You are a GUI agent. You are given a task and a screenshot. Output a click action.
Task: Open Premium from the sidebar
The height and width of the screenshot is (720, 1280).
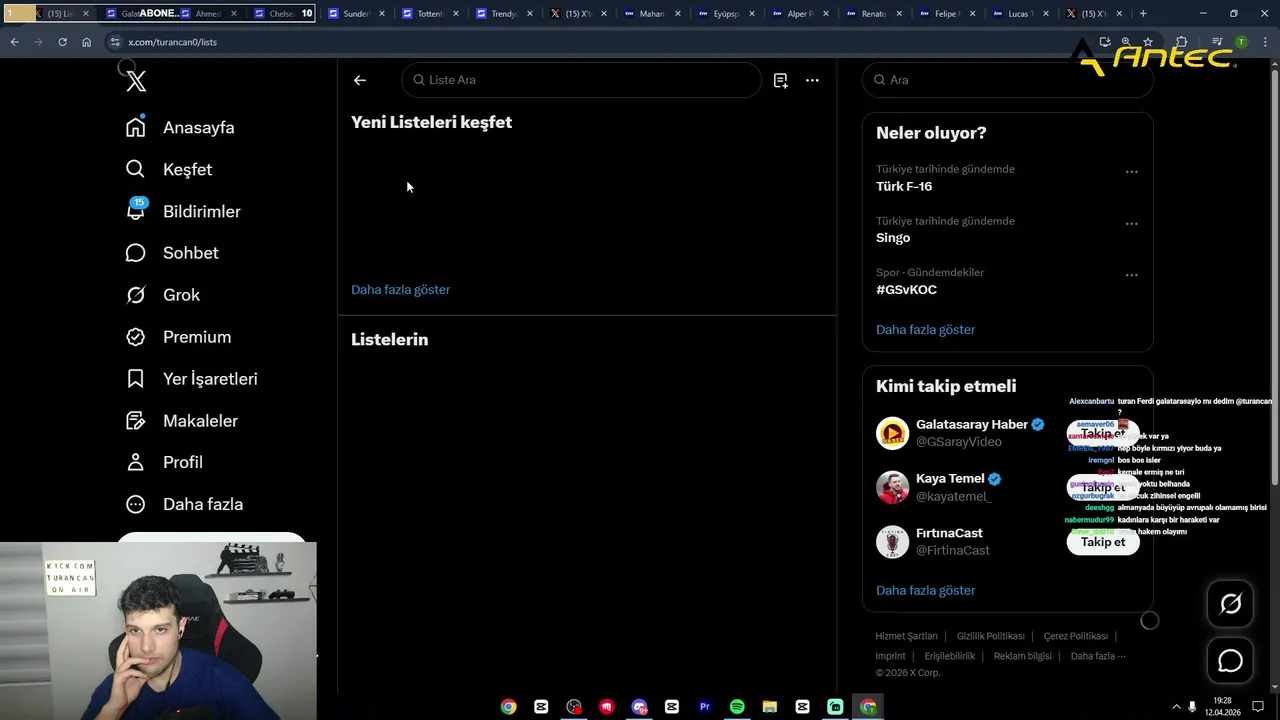(x=178, y=337)
